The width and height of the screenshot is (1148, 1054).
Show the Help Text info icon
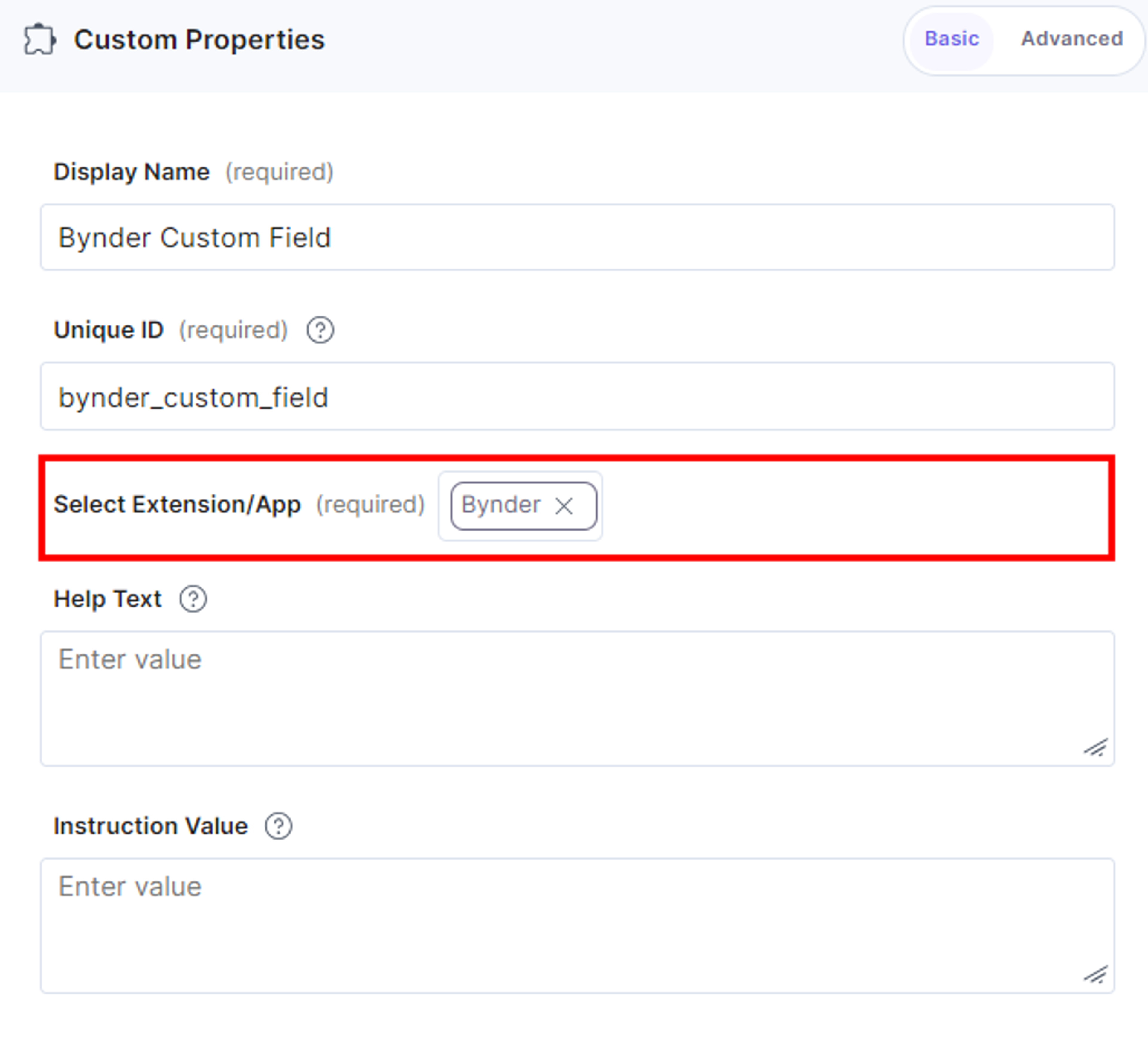click(x=193, y=599)
